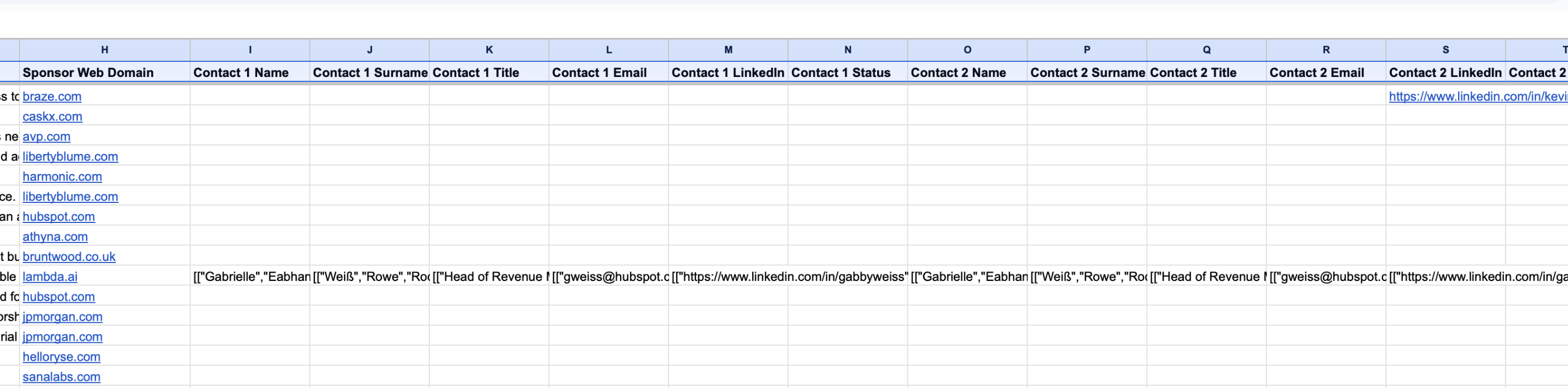1568x388 pixels.
Task: Select column N header
Action: coord(848,50)
